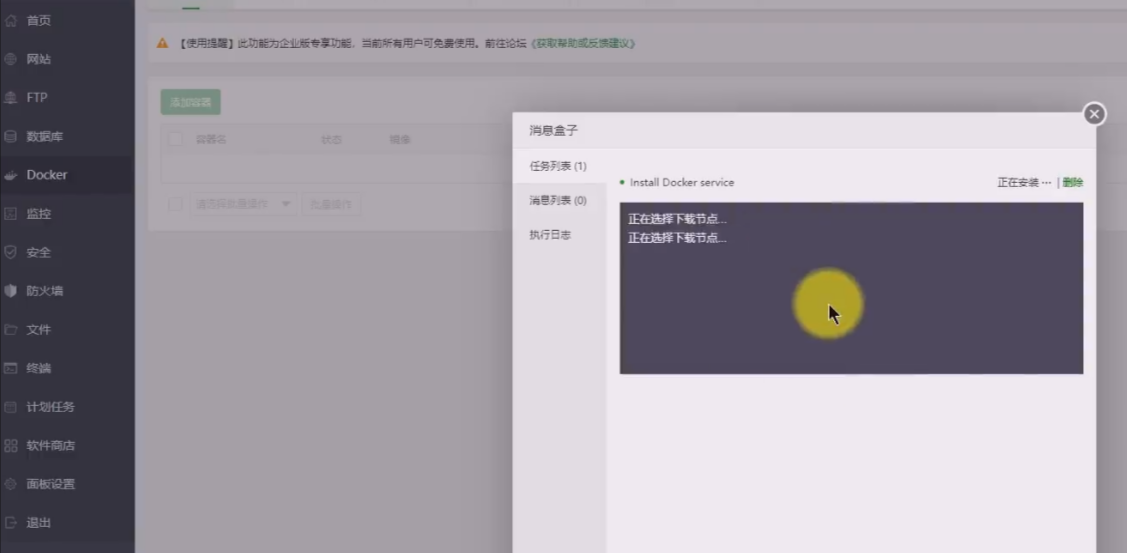Click the 防火墙 firewall icon
The image size is (1127, 553).
pyautogui.click(x=11, y=291)
